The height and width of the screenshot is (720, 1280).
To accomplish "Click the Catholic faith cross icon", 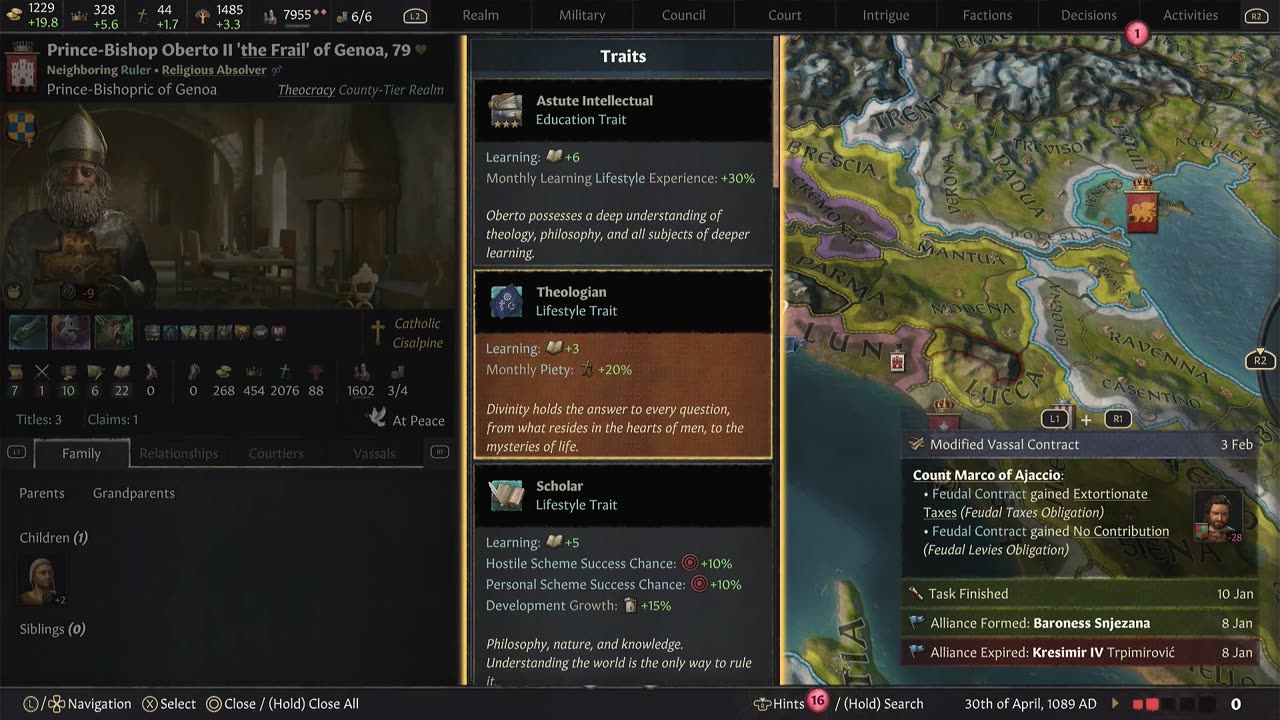I will (378, 332).
